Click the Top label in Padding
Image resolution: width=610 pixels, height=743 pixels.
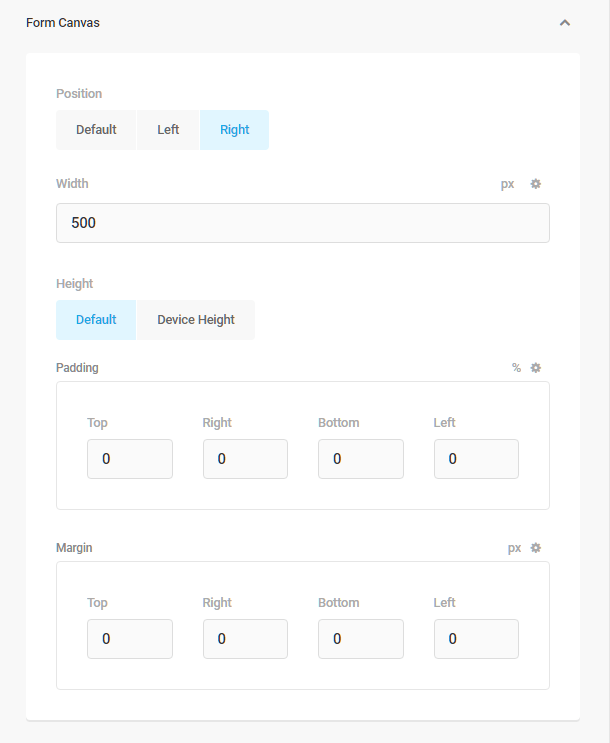click(97, 423)
